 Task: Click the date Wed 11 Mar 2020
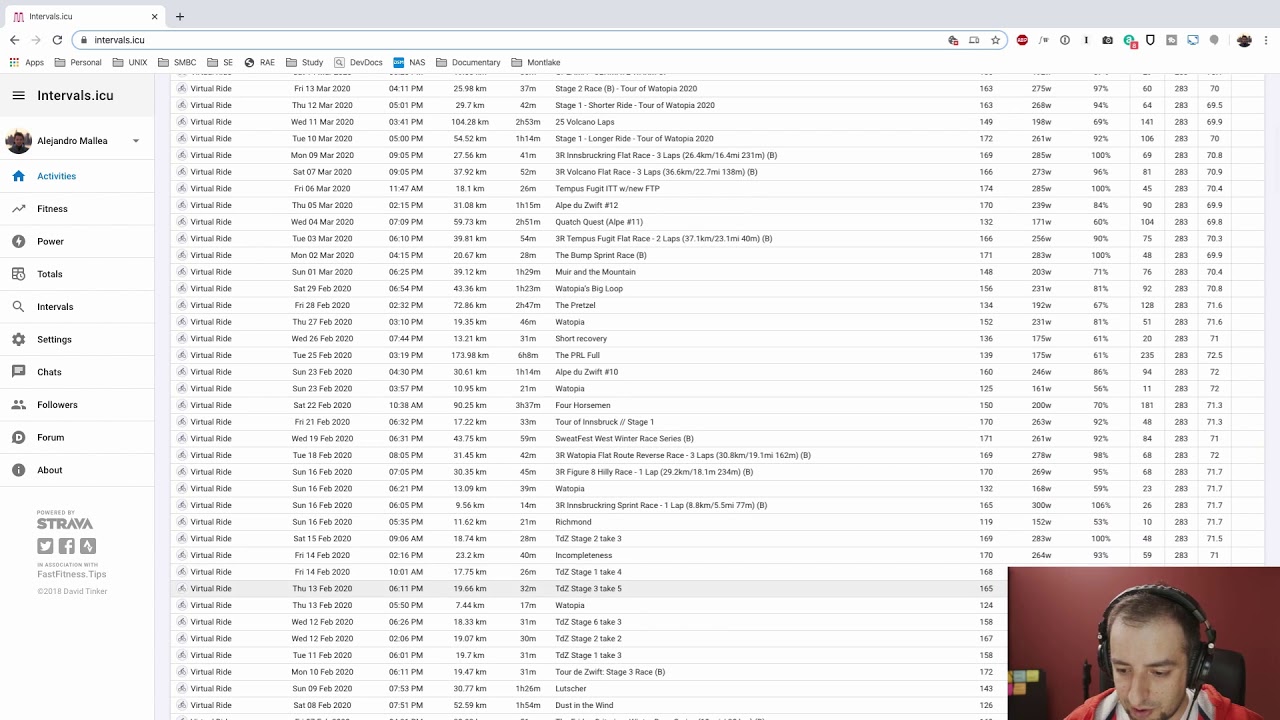322,122
